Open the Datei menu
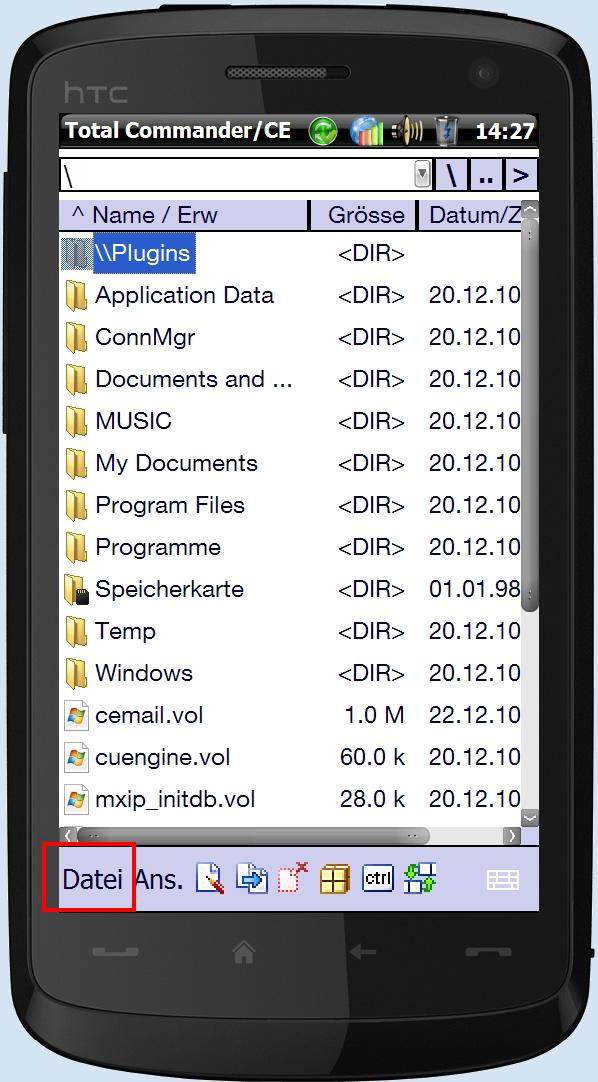This screenshot has height=1082, width=598. point(92,880)
